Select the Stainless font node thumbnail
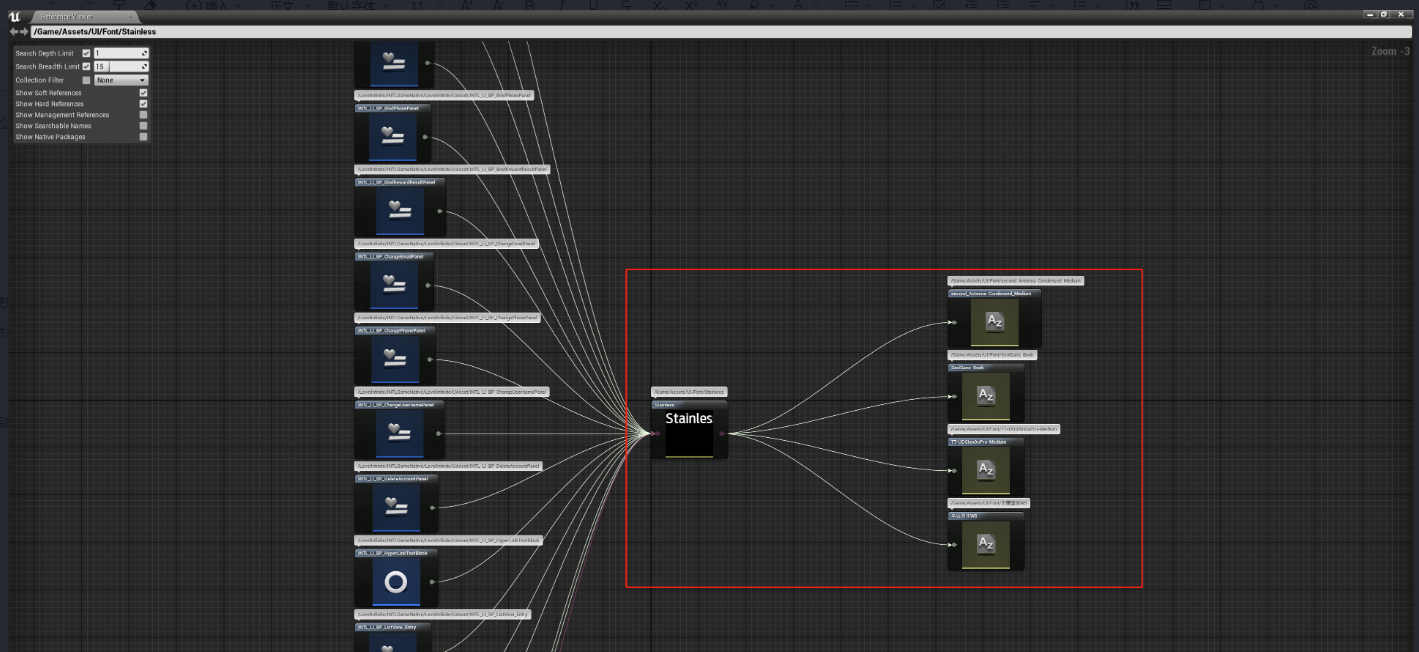Viewport: 1419px width, 652px height. point(689,432)
